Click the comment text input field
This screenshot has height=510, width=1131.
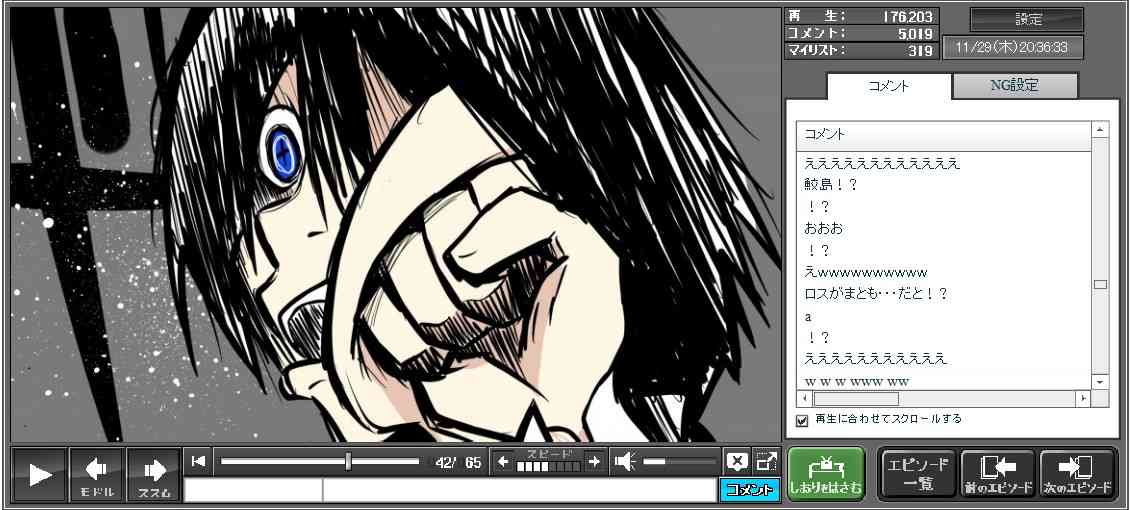click(x=518, y=490)
